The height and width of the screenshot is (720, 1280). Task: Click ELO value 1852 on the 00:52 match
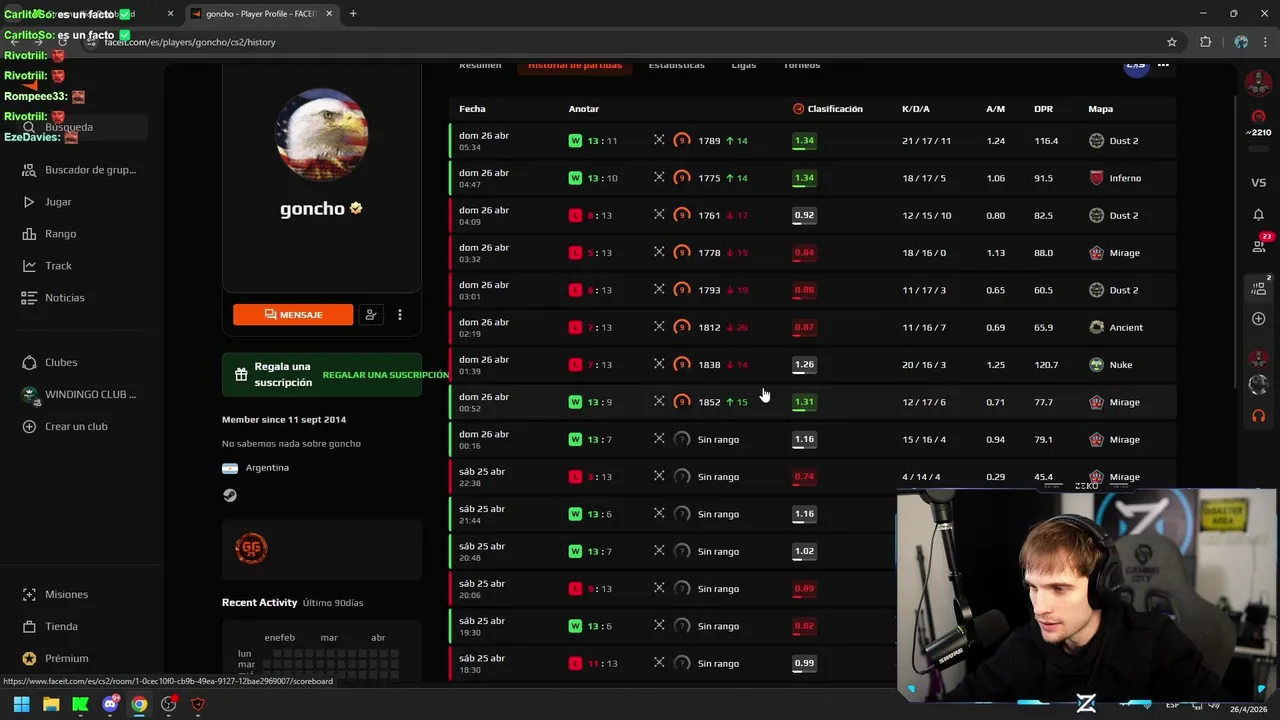tap(709, 402)
